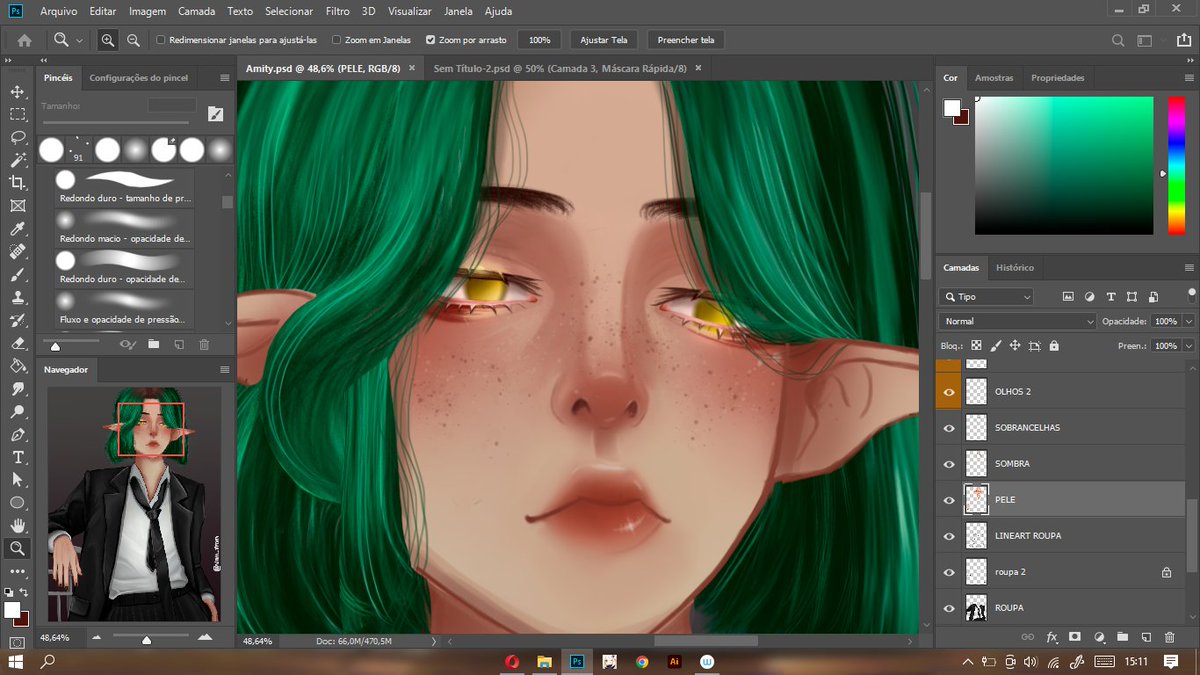Click the 100% zoom button
Viewport: 1200px width, 675px height.
click(539, 40)
